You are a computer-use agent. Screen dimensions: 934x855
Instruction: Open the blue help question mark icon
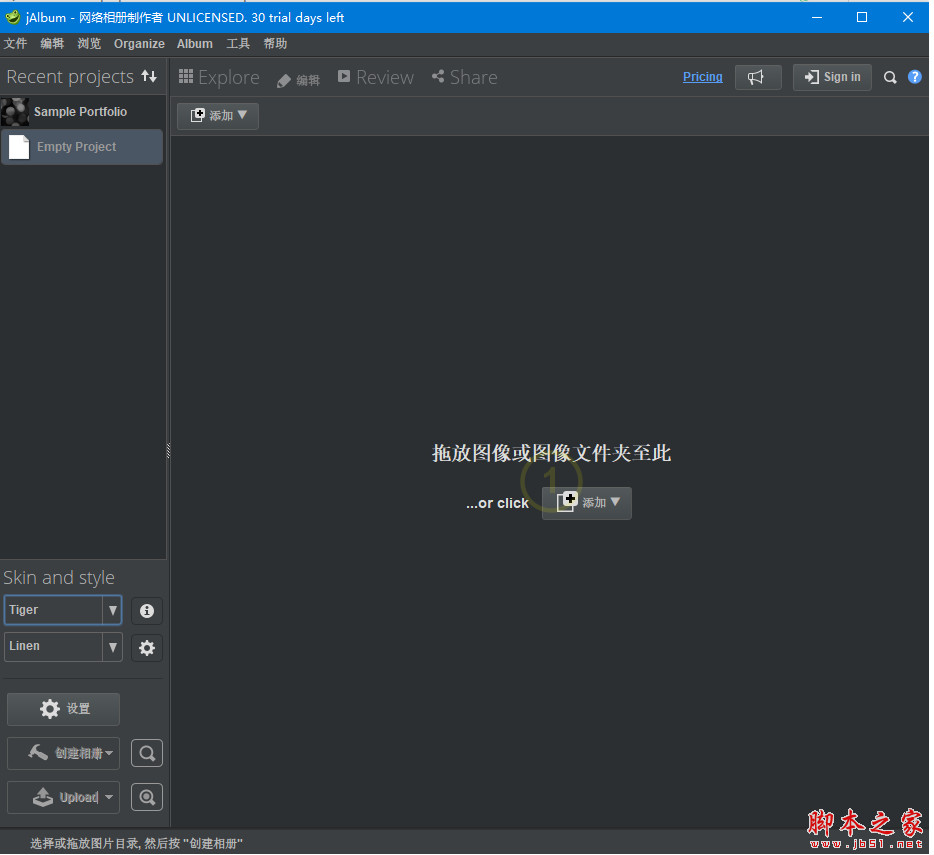tap(915, 78)
